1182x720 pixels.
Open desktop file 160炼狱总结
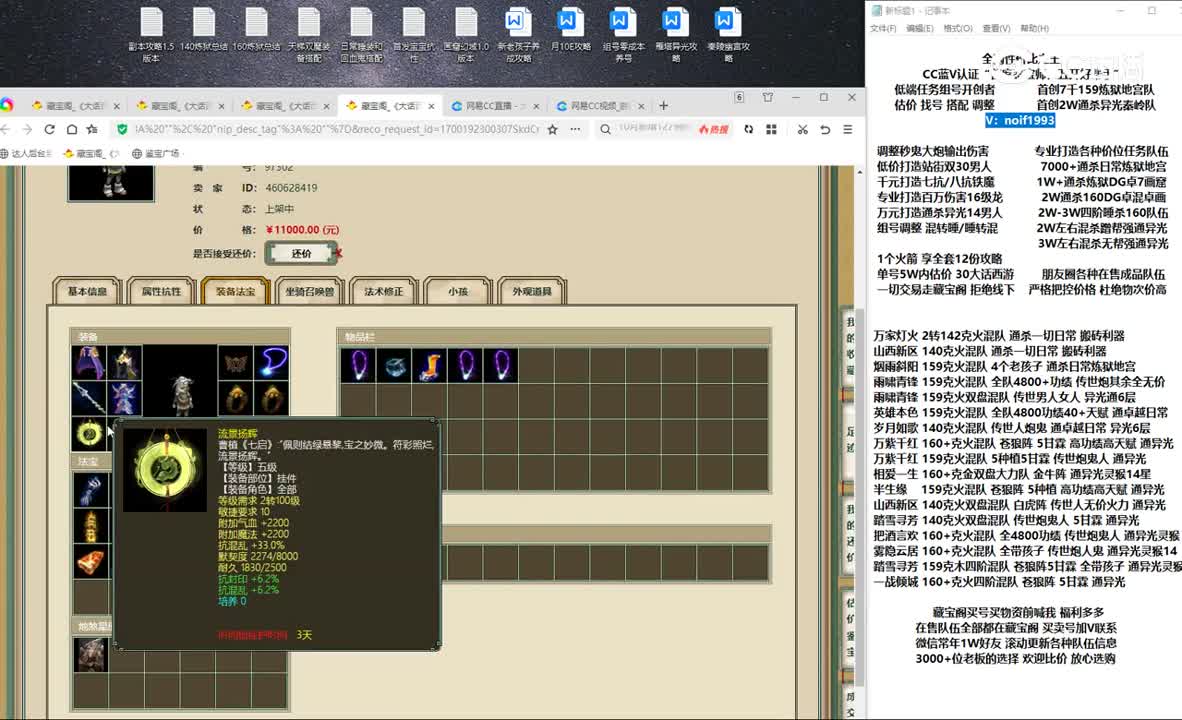pyautogui.click(x=256, y=30)
